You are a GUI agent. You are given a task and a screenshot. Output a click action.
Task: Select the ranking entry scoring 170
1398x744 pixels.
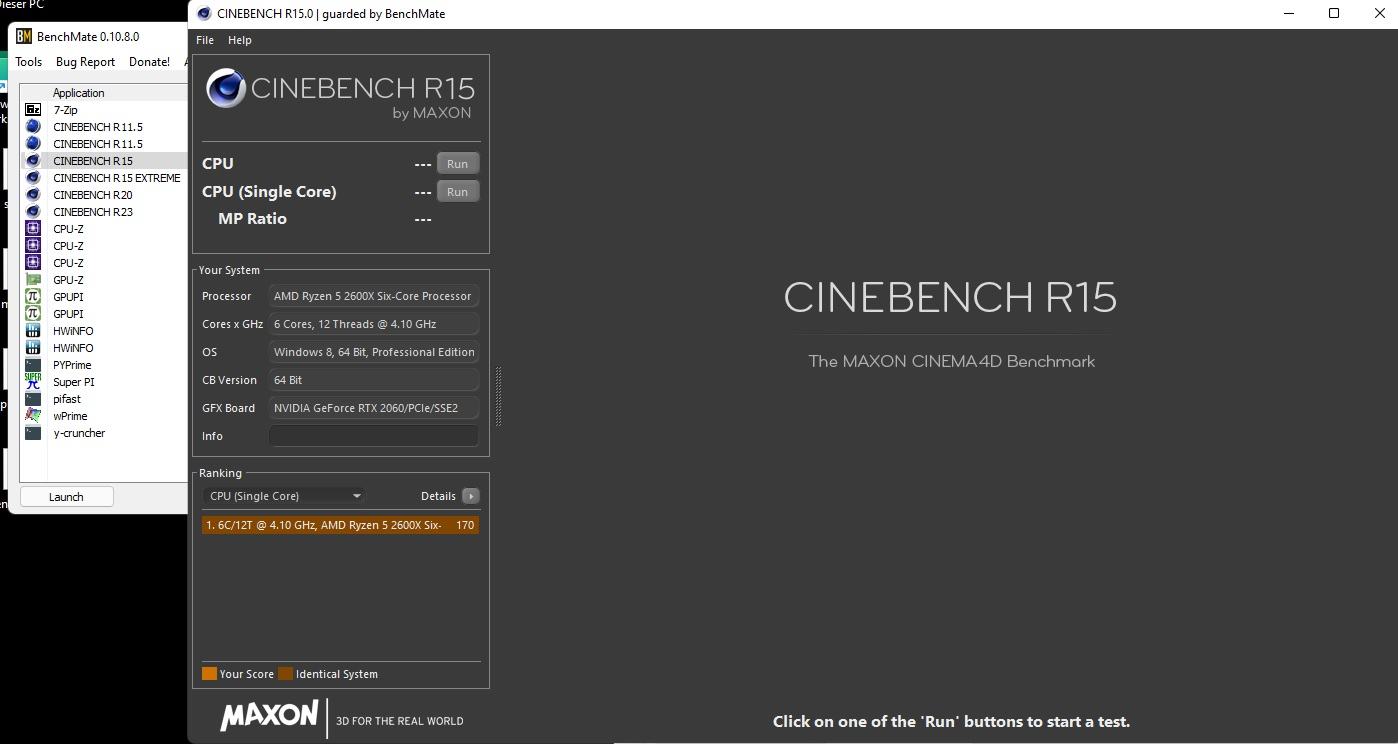(340, 525)
